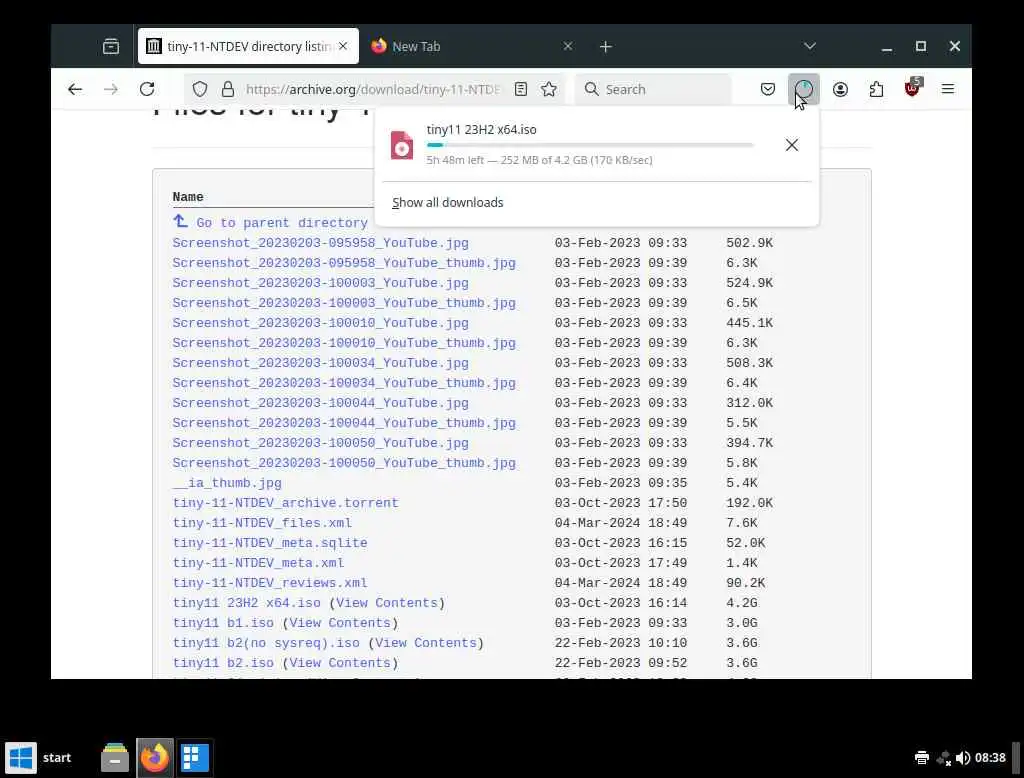Close the New Tab tab
The image size is (1024, 778).
(568, 46)
